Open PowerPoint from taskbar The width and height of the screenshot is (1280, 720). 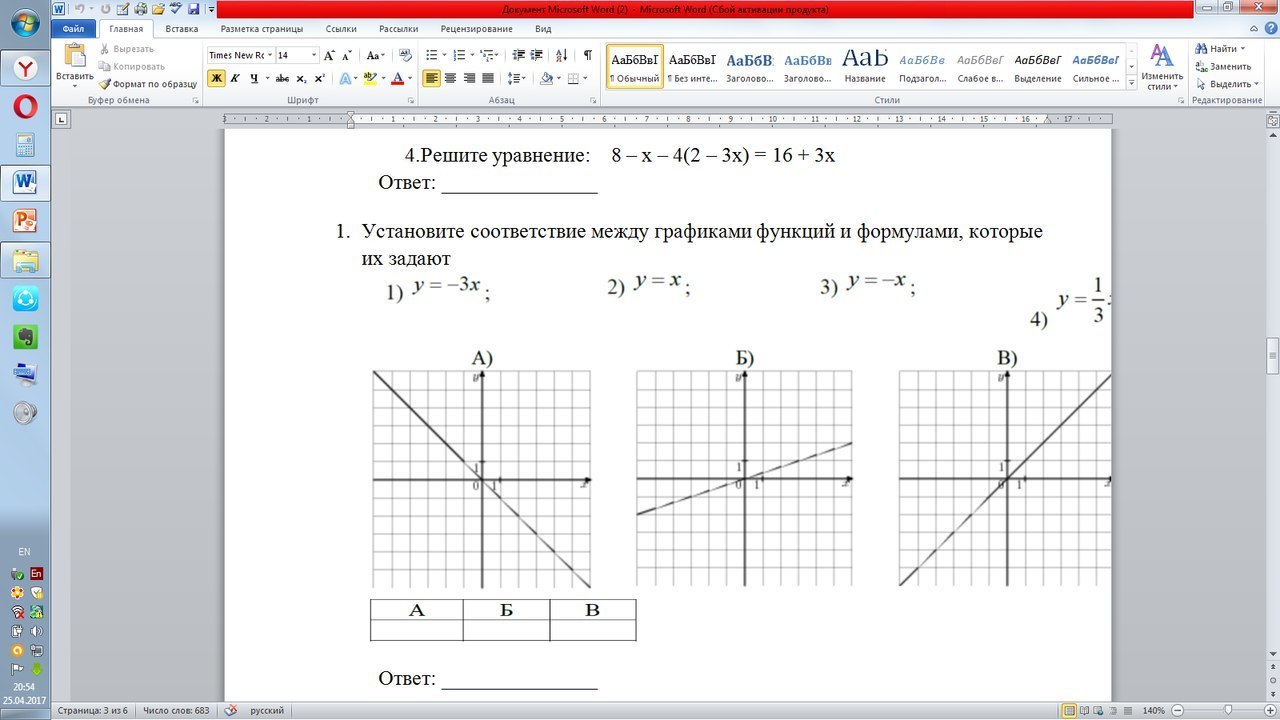tap(25, 220)
